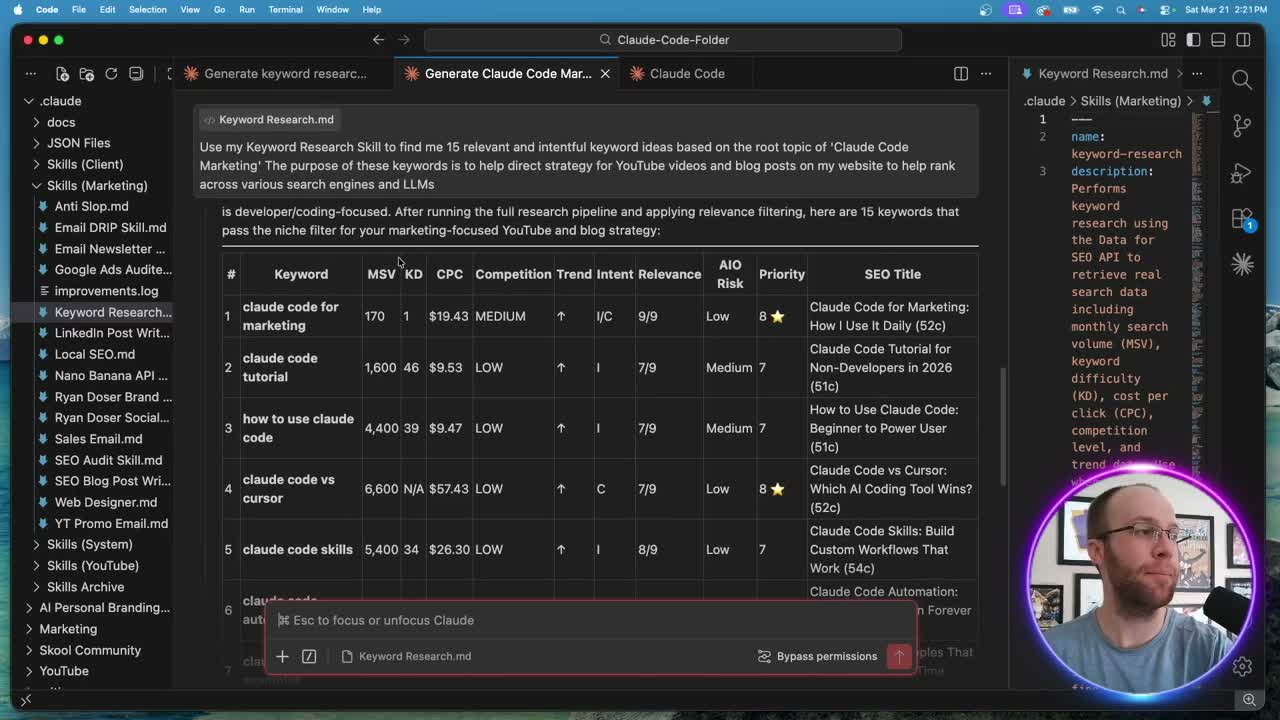This screenshot has height=720, width=1280.
Task: Go forward with the navigation arrow
Action: (x=404, y=40)
